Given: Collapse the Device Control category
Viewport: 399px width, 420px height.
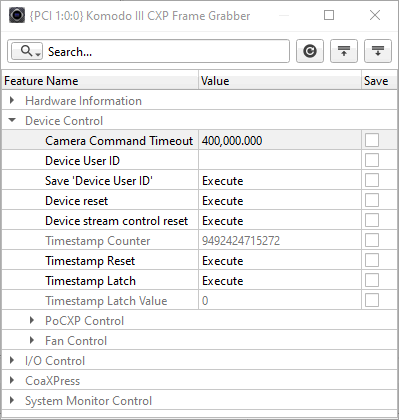Looking at the screenshot, I should 12,120.
